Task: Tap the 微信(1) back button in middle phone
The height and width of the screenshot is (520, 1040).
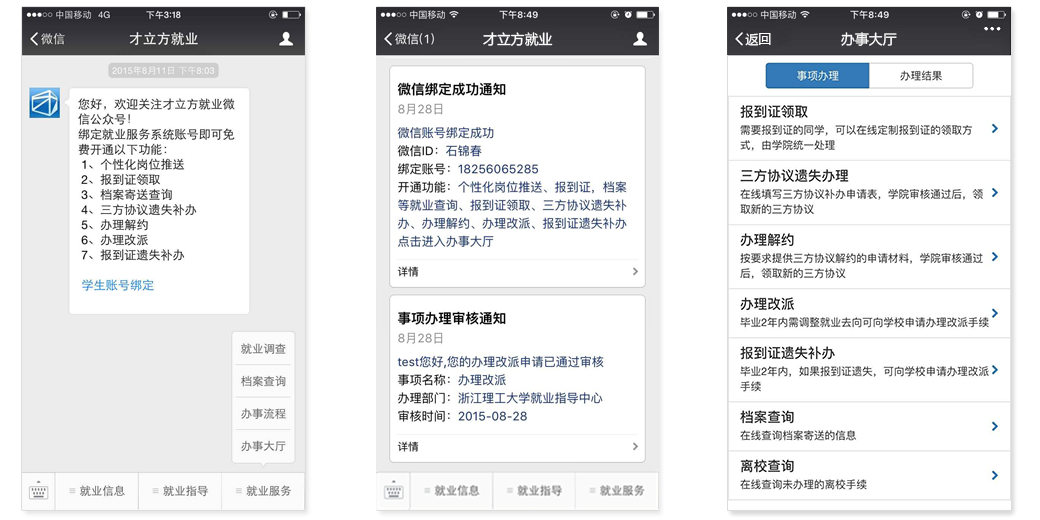Action: point(409,39)
